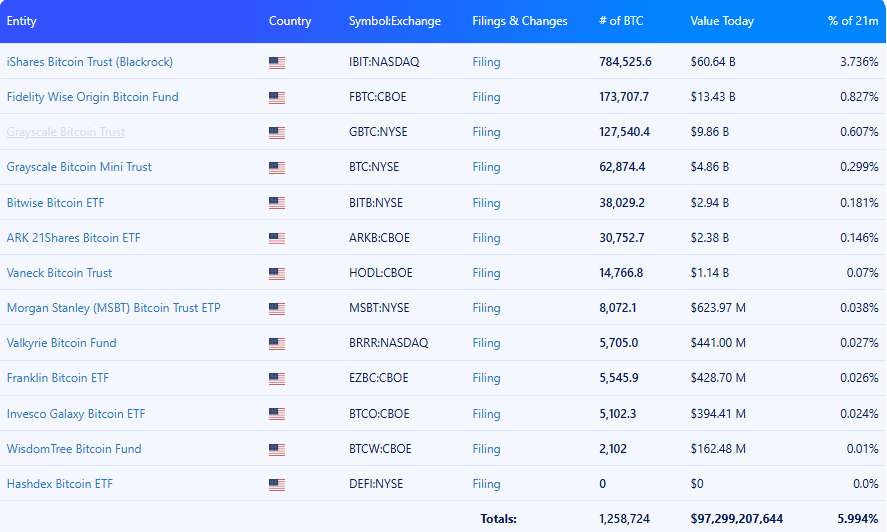Screen dimensions: 887x532
Task: Open Valkyrie Bitcoin Fund entity link
Action: pyautogui.click(x=62, y=343)
